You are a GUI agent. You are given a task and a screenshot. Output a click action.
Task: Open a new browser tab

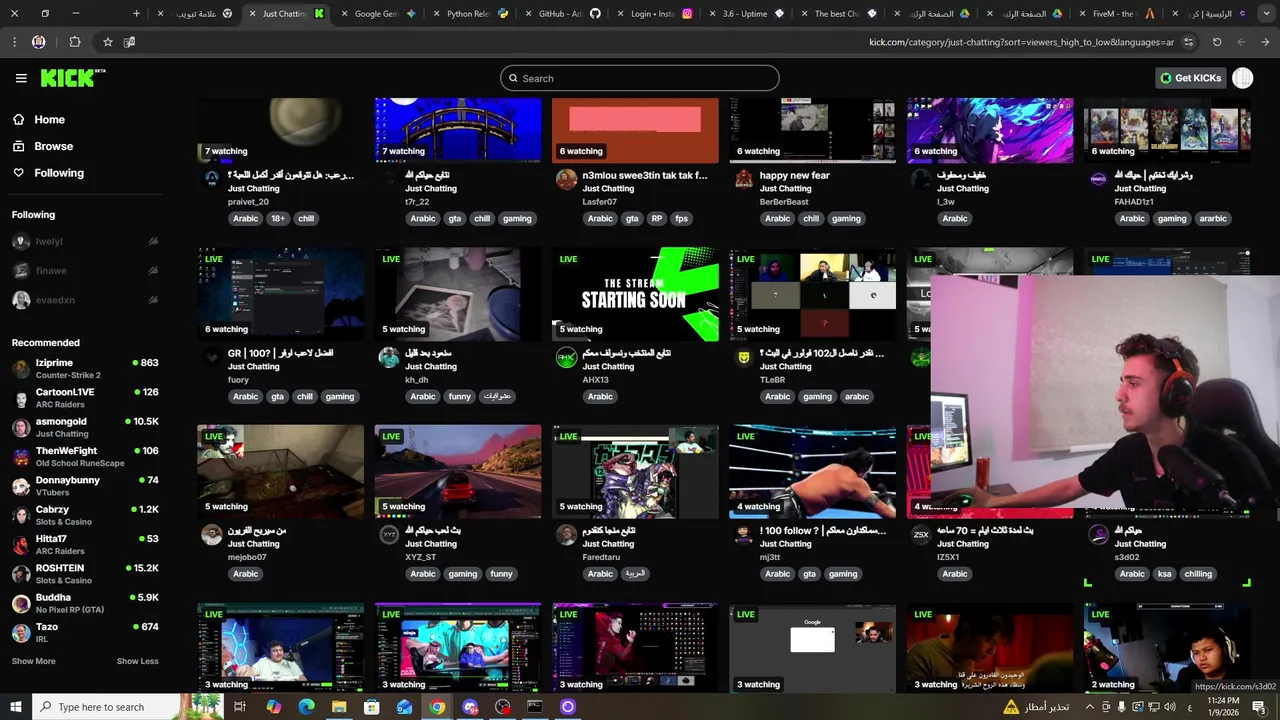coord(137,14)
